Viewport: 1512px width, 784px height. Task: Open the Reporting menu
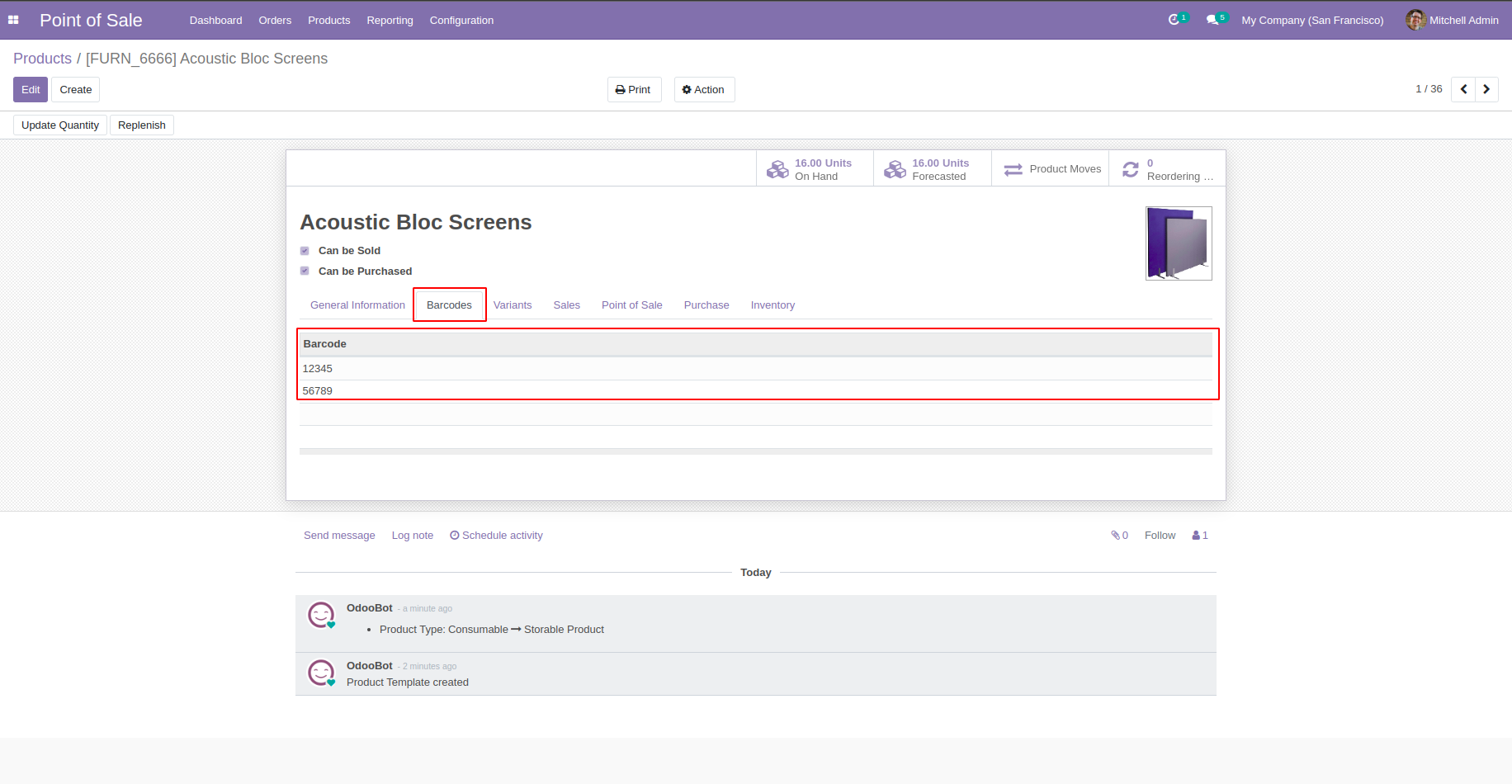click(390, 21)
